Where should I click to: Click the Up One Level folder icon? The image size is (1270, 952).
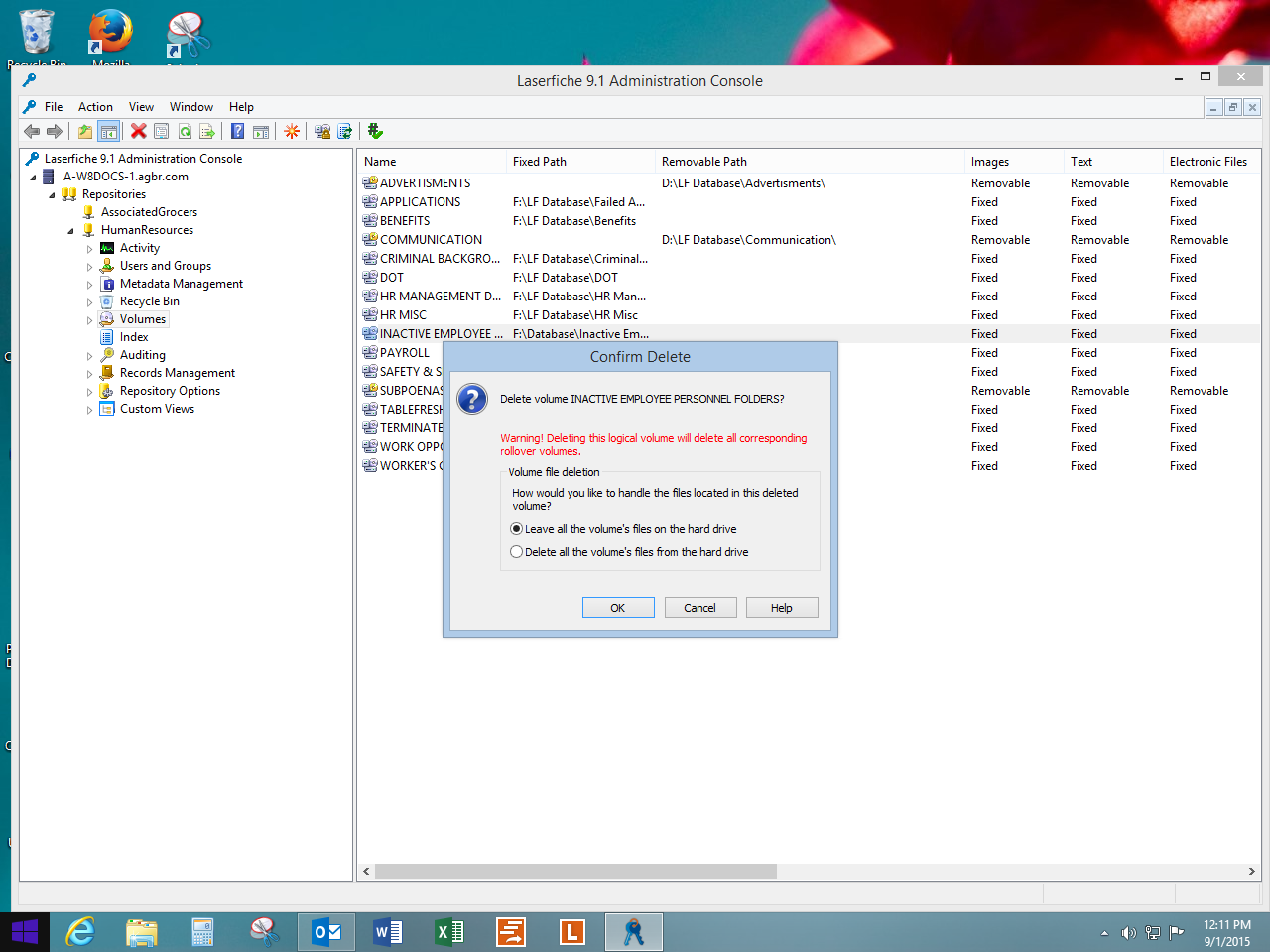click(85, 131)
